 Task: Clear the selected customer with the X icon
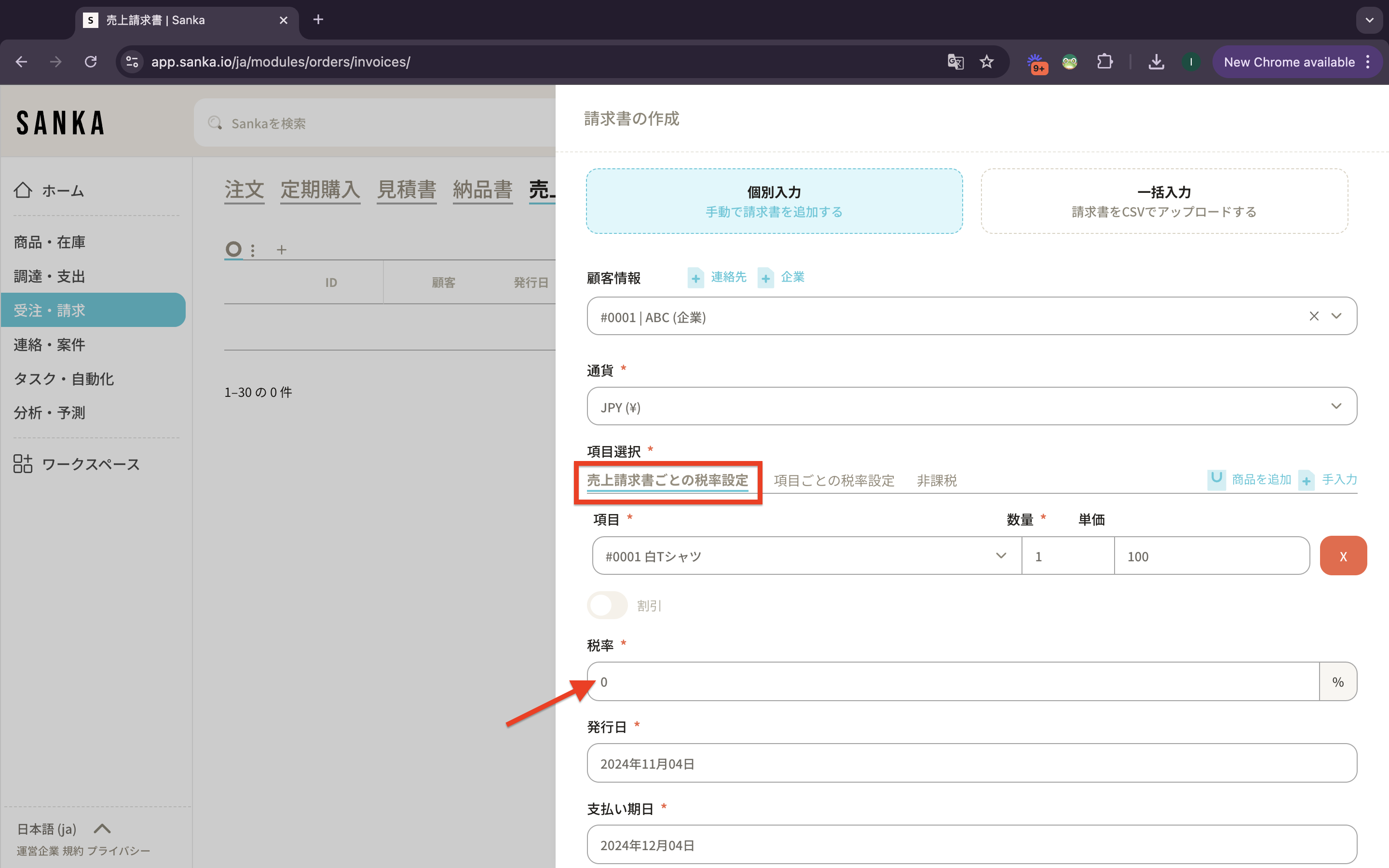[1314, 316]
